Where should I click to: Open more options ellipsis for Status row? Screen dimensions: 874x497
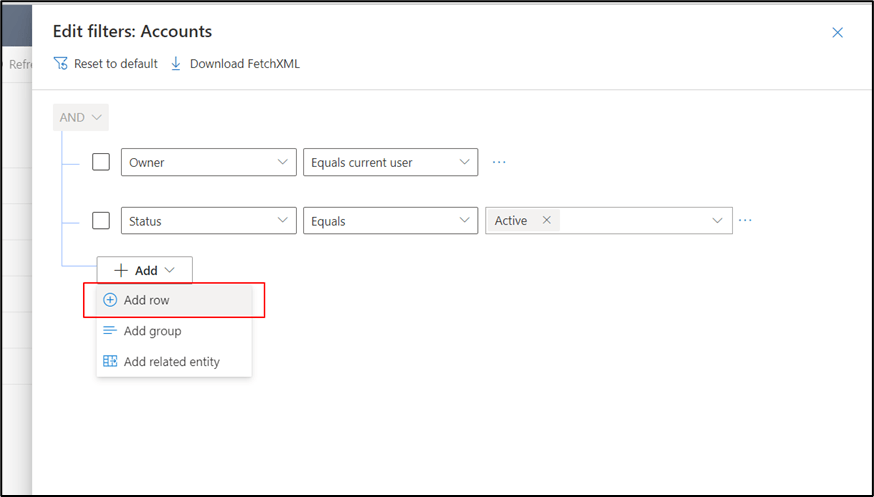[x=744, y=221]
